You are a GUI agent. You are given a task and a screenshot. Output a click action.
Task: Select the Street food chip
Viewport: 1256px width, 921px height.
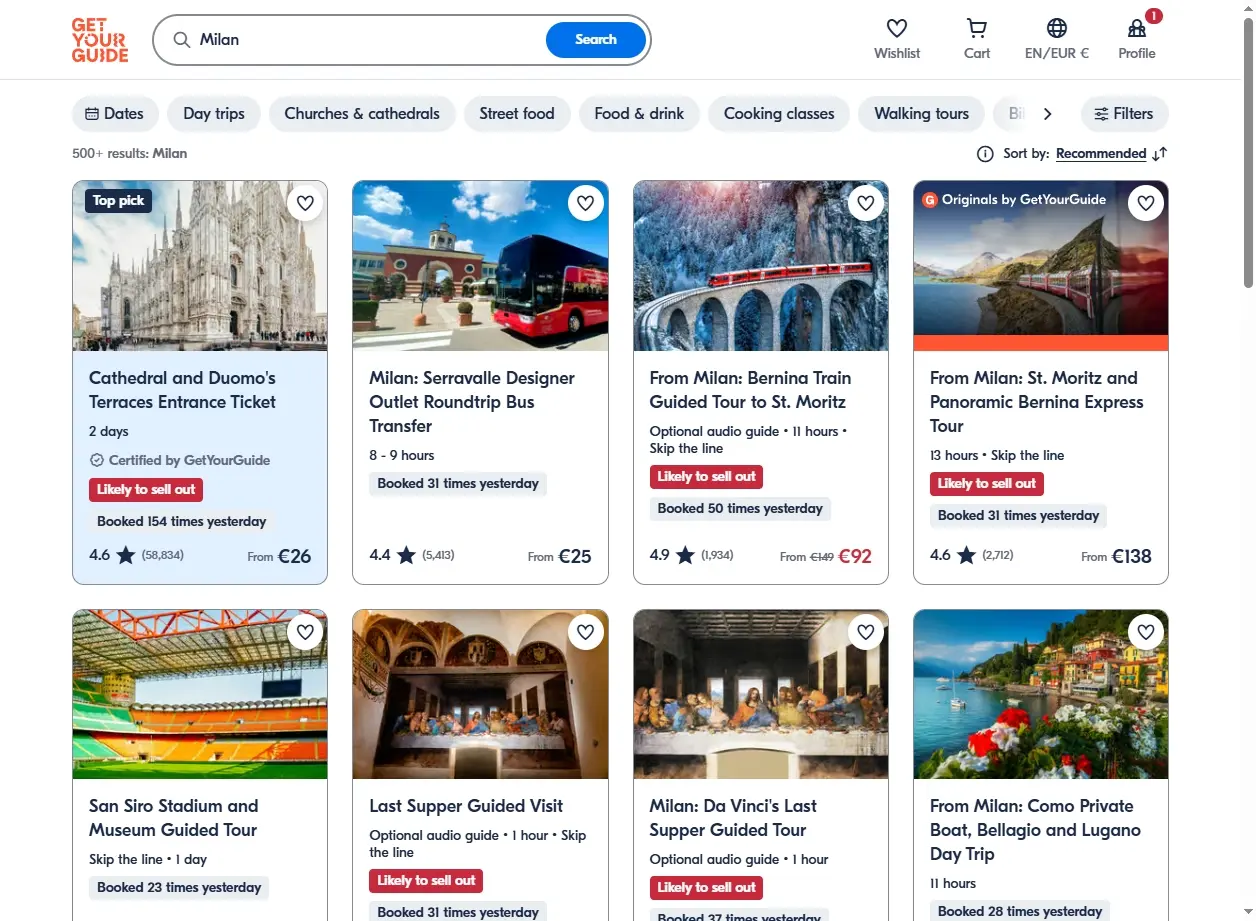(x=517, y=114)
